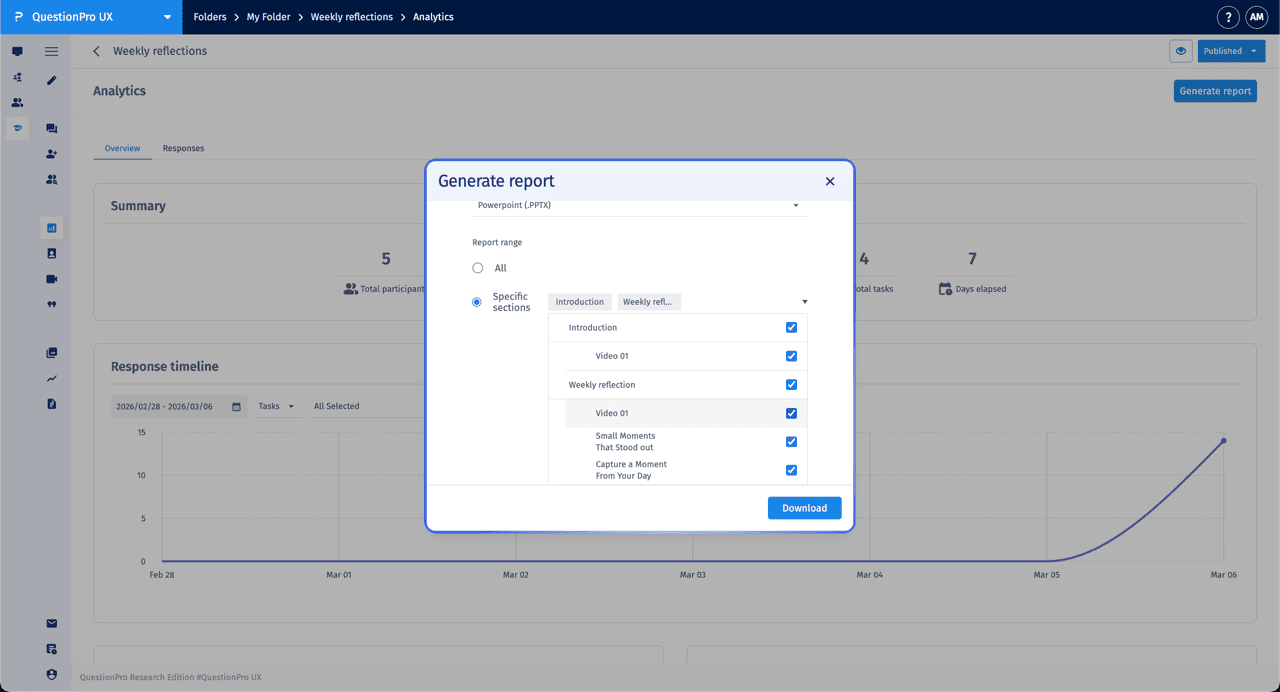Expand the Published status dropdown

click(x=1231, y=50)
